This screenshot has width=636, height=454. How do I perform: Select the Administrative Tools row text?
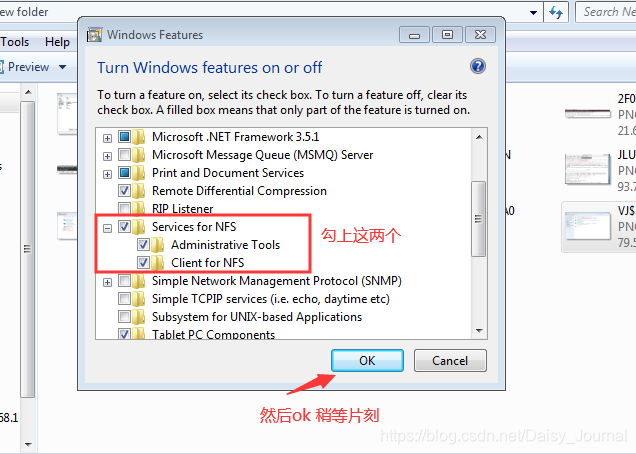point(226,245)
